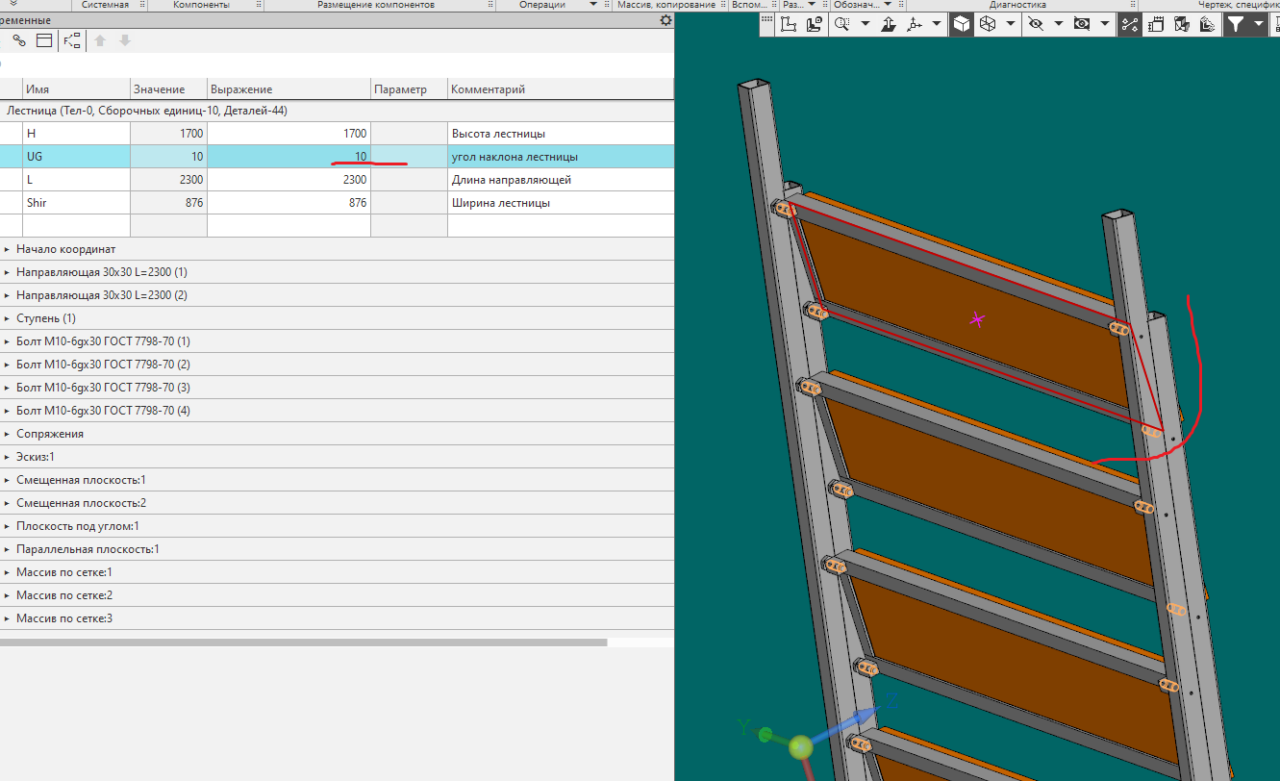Open the filter funnel dropdown arrow
1280x781 pixels.
click(1259, 24)
